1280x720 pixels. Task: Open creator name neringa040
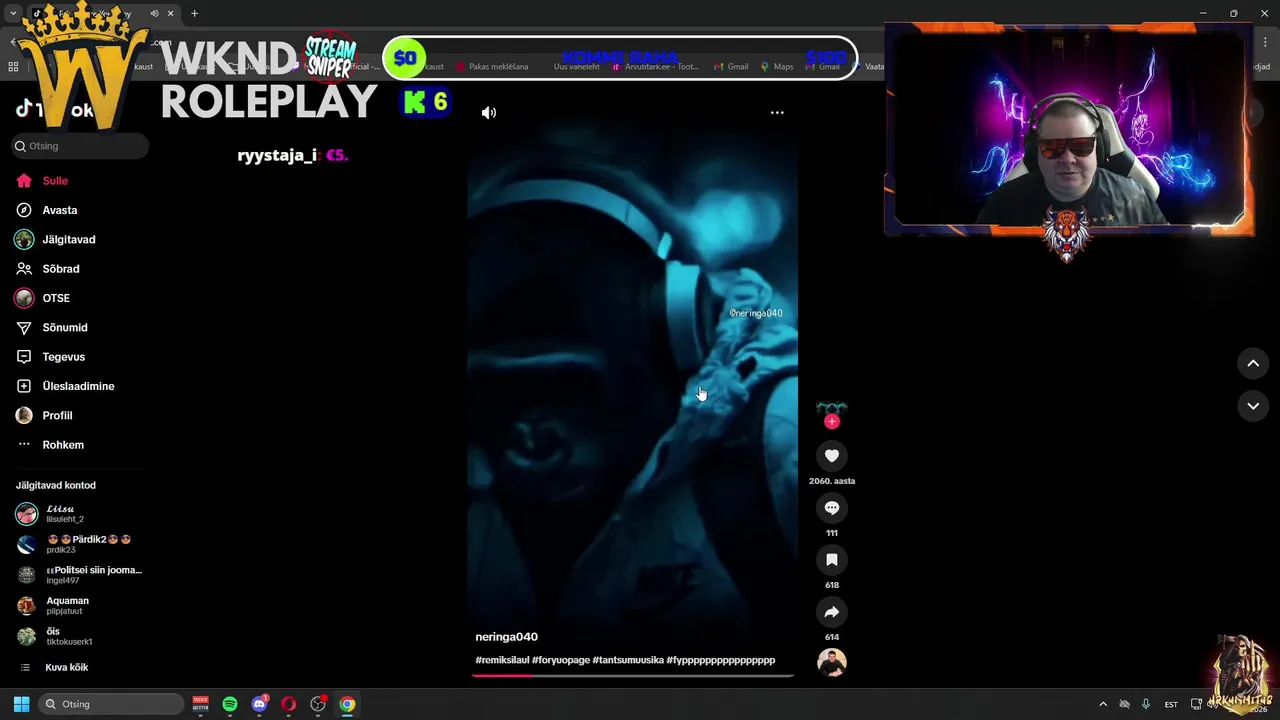[x=506, y=637]
